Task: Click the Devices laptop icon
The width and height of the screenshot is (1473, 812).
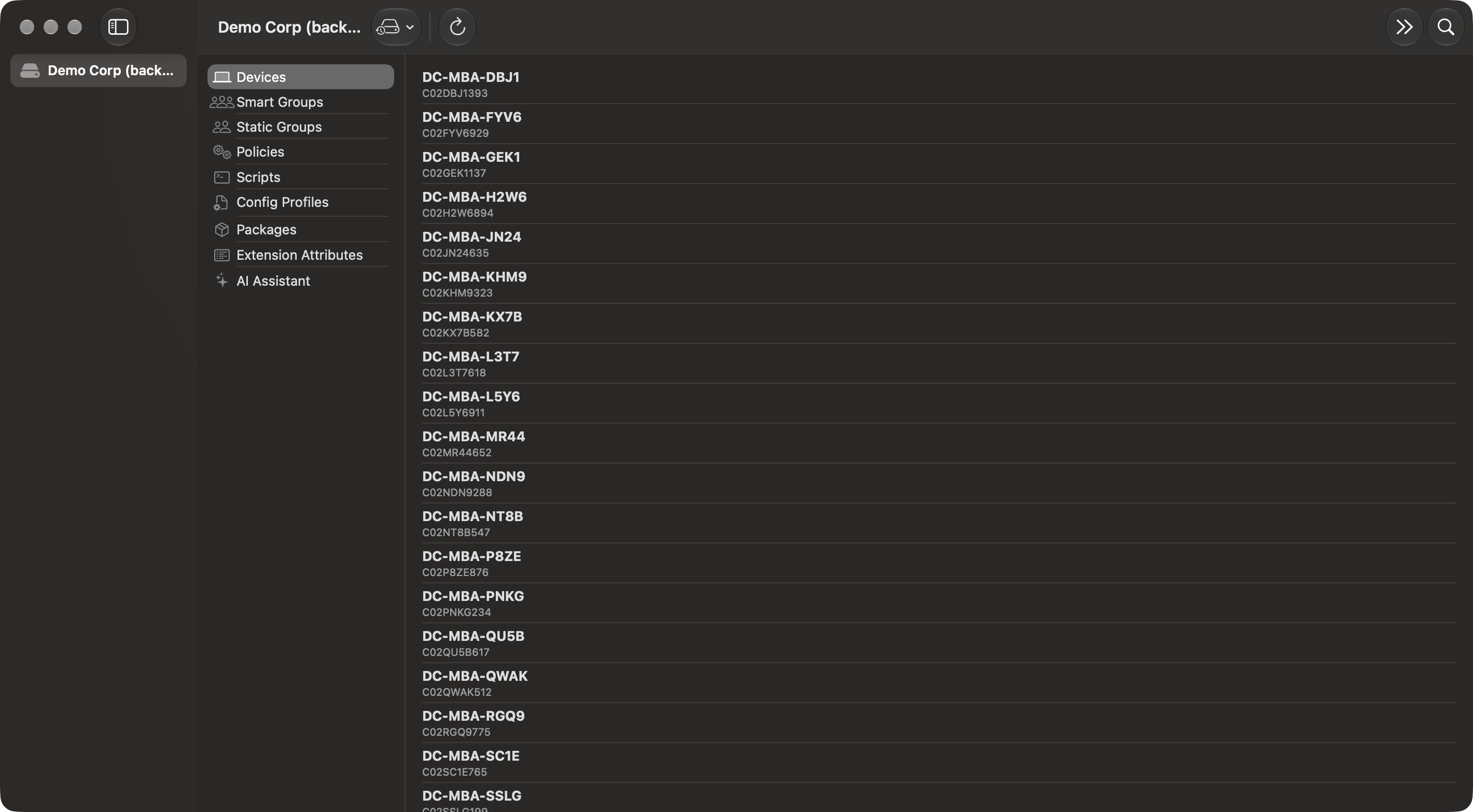Action: [222, 77]
